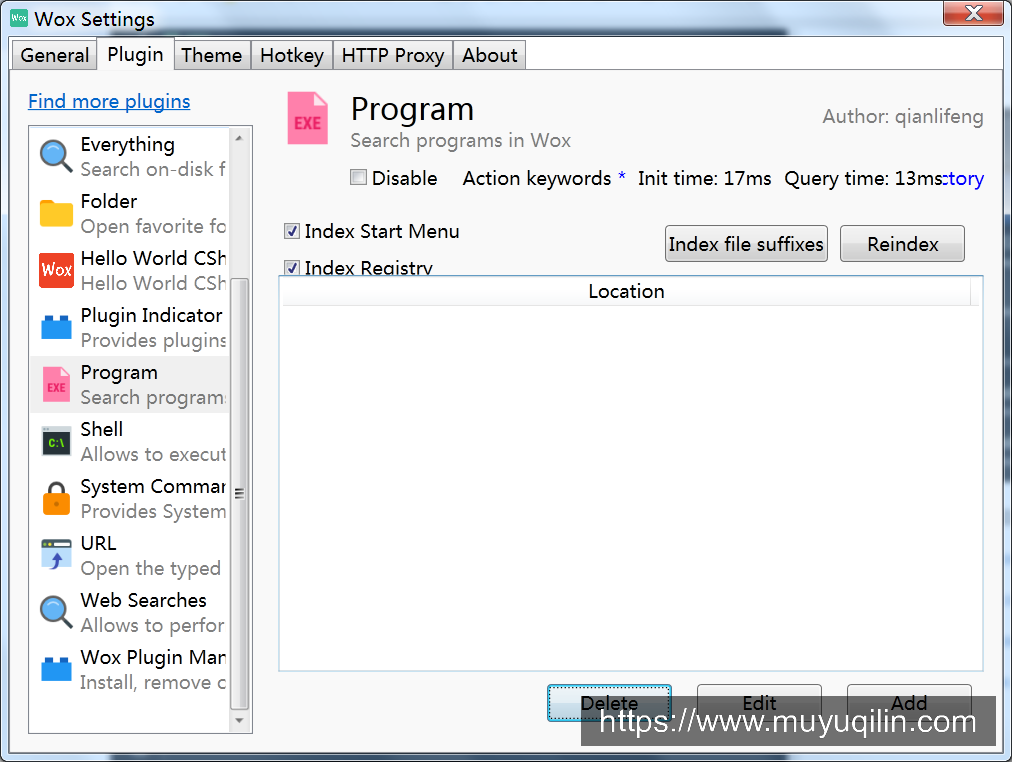Select the Hello World CSharp plugin title
This screenshot has width=1012, height=762.
tap(154, 258)
